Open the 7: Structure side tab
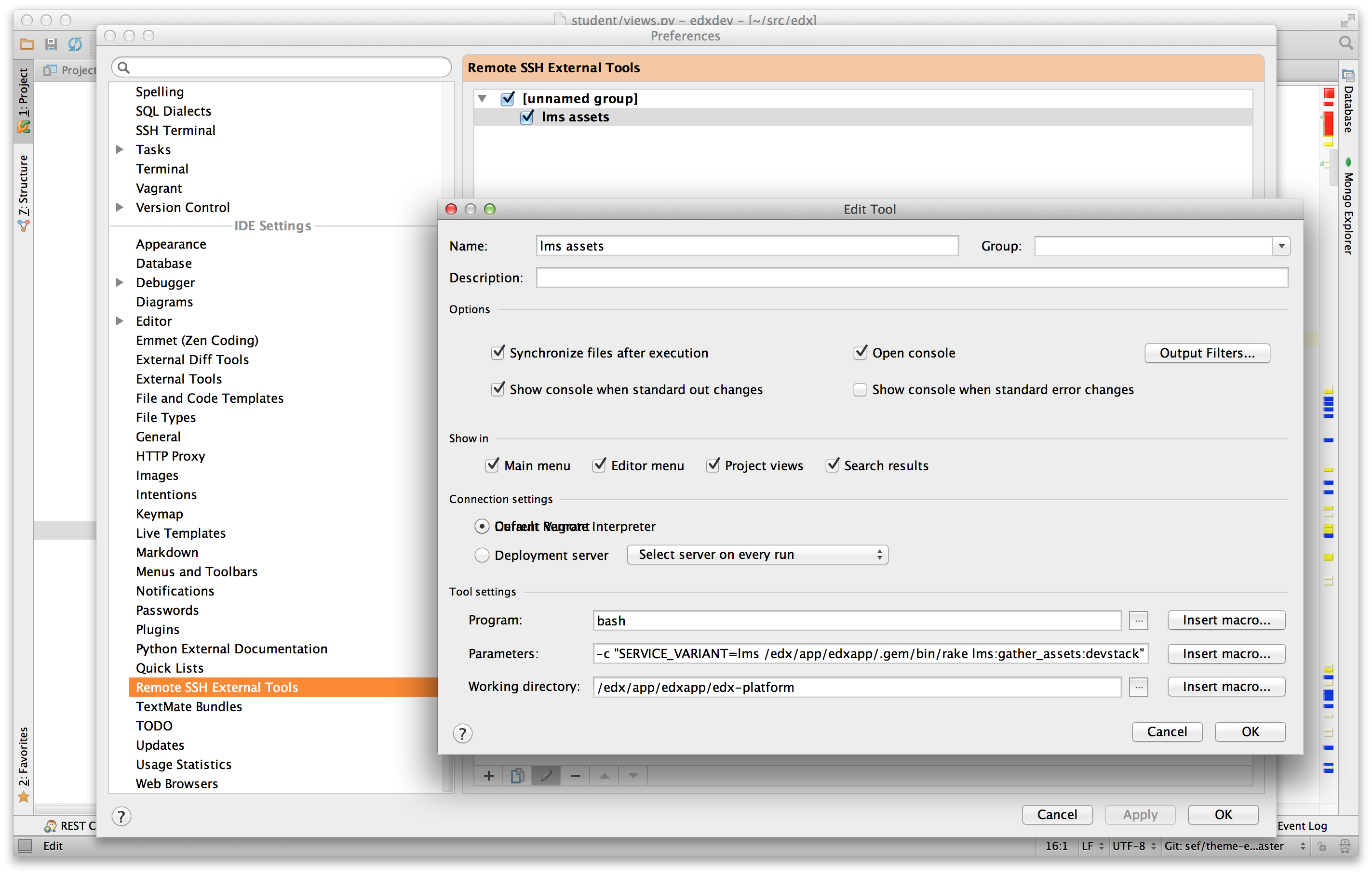The width and height of the screenshot is (1372, 875). tap(23, 194)
